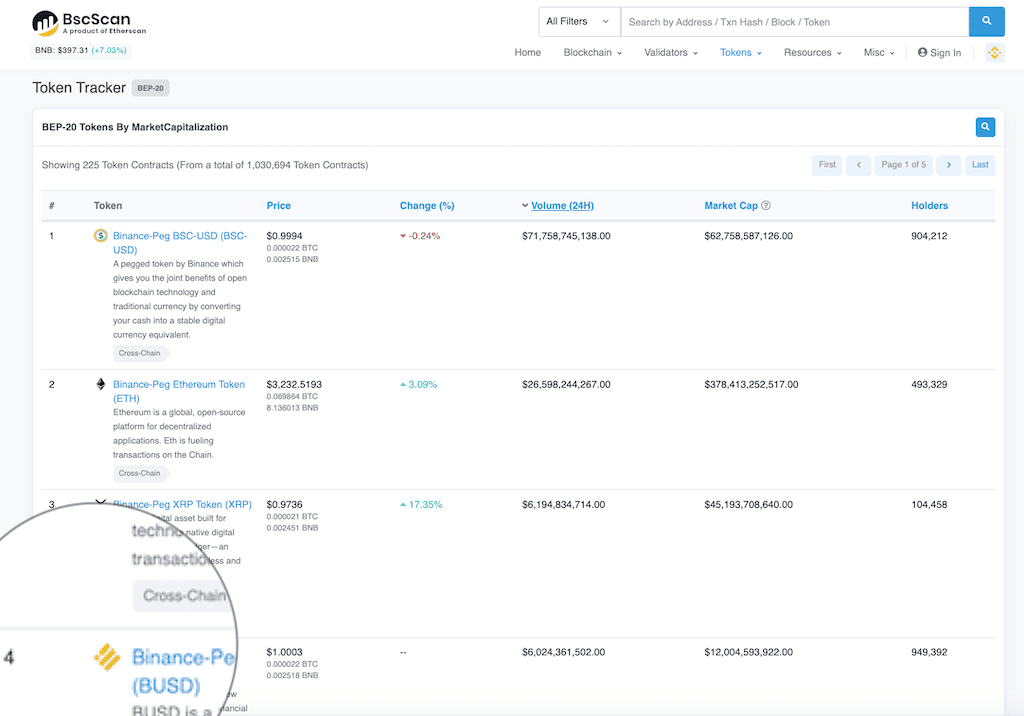Expand the Resources menu
This screenshot has width=1024, height=716.
click(812, 52)
